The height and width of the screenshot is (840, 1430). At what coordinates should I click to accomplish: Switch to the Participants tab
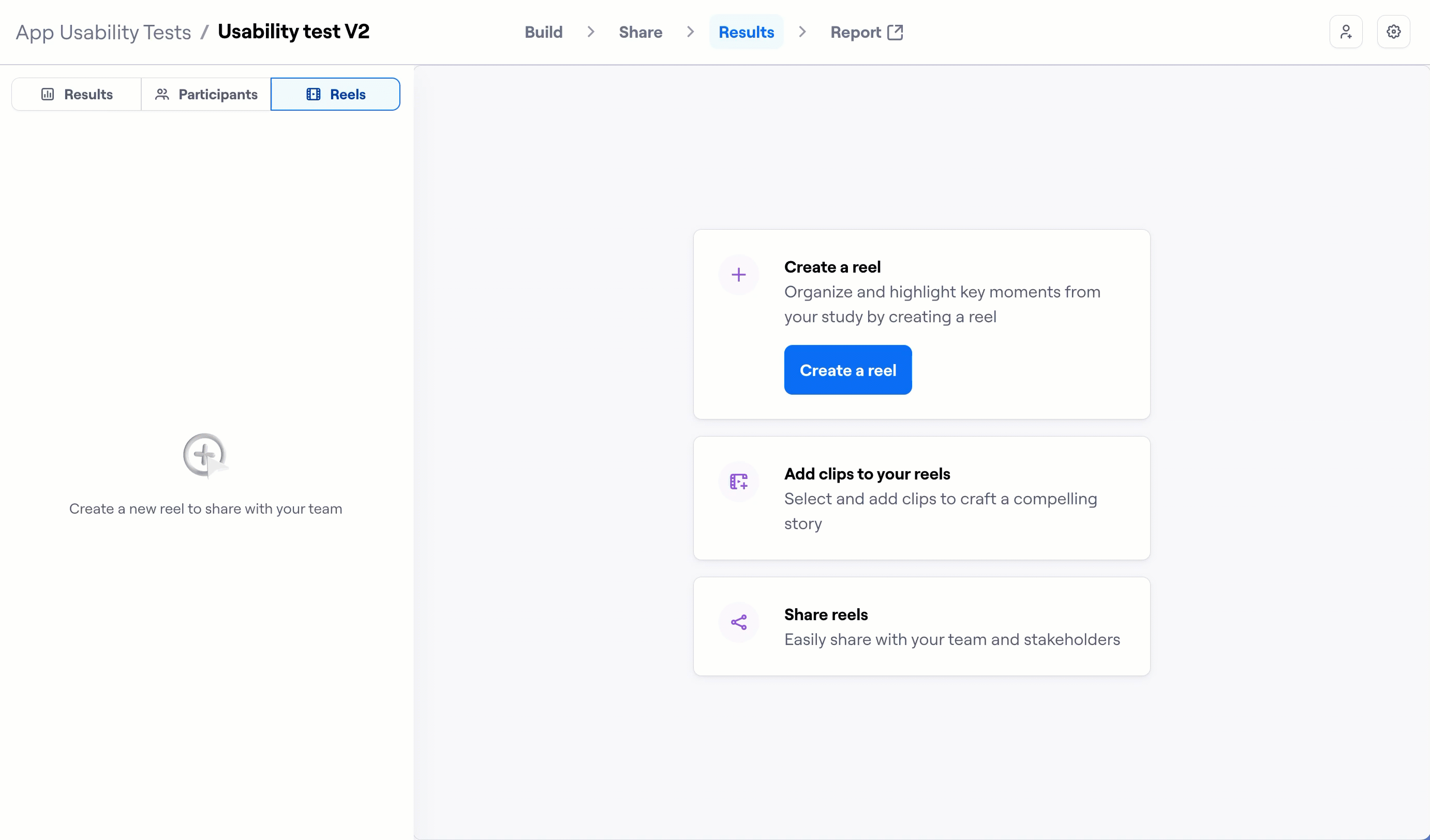pos(206,94)
